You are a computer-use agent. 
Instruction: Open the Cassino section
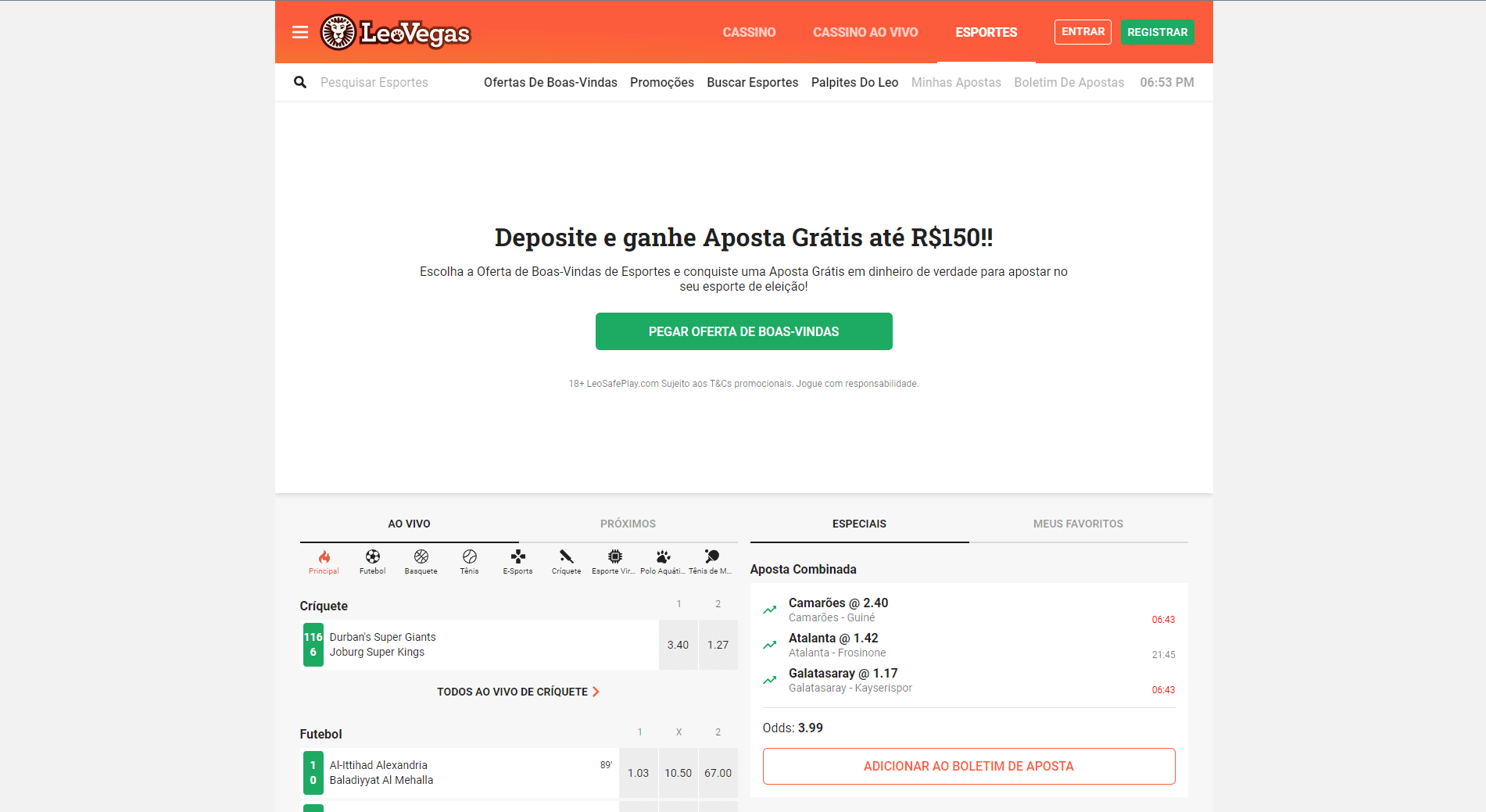pyautogui.click(x=749, y=32)
